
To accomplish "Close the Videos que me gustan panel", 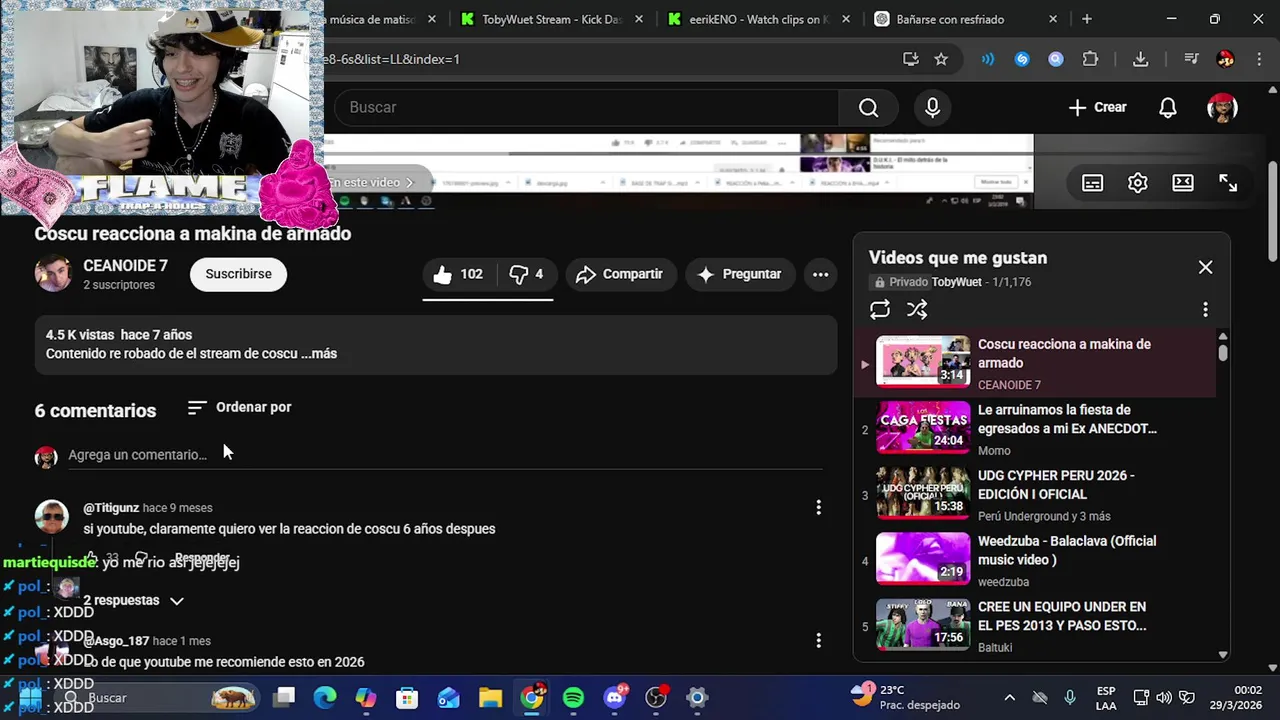I will click(1205, 267).
